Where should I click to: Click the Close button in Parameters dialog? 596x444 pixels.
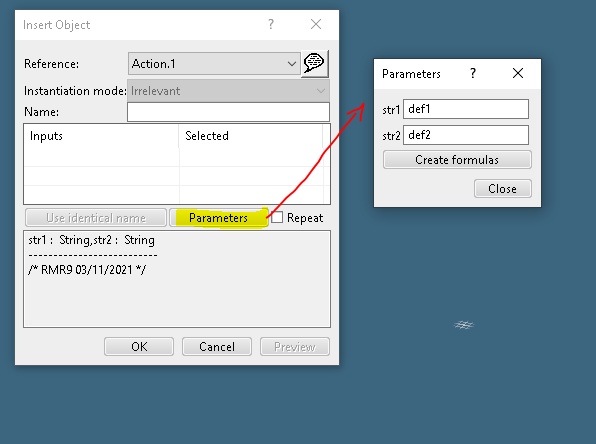[x=502, y=189]
